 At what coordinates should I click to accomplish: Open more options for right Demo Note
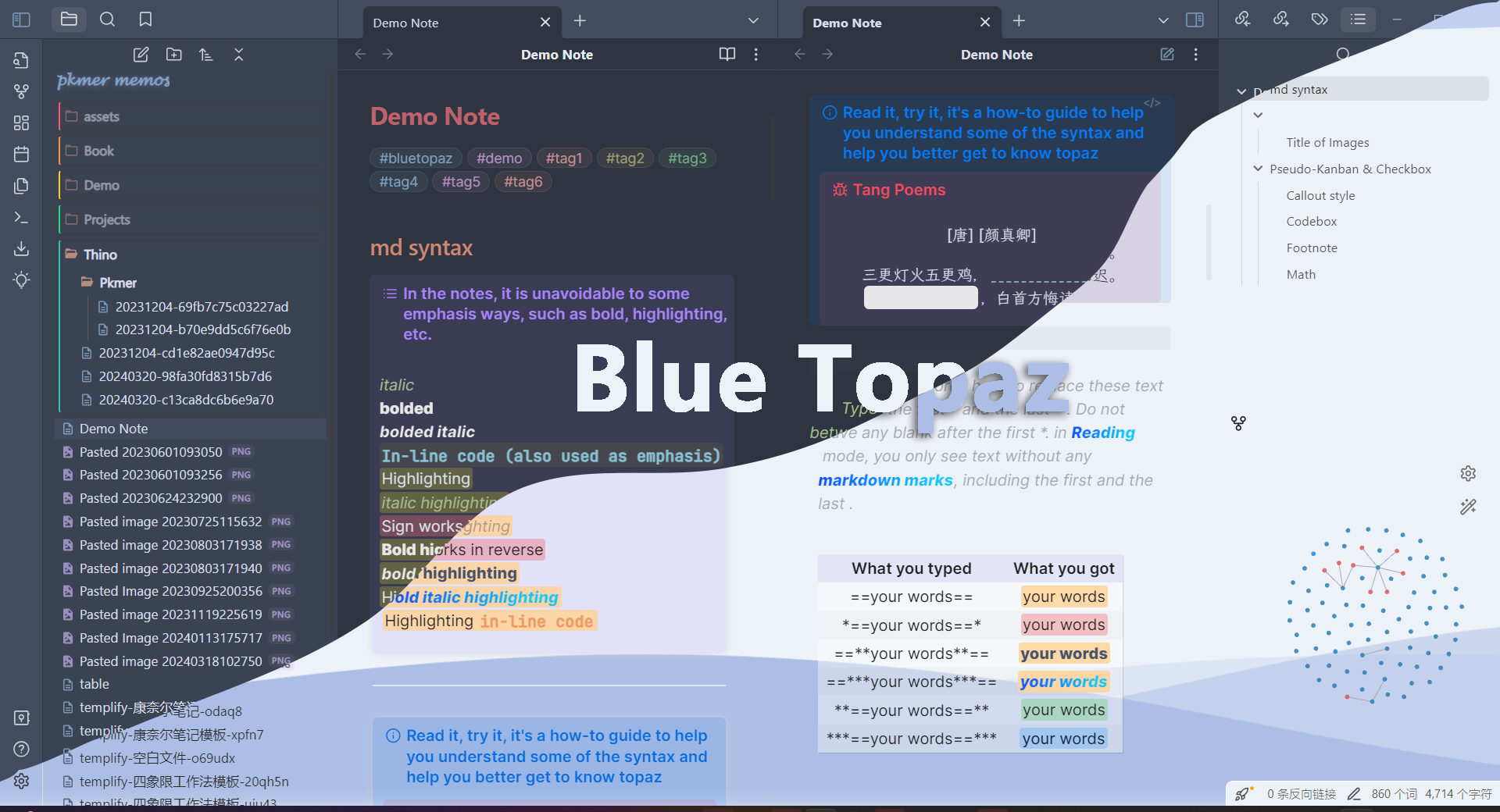point(1195,55)
